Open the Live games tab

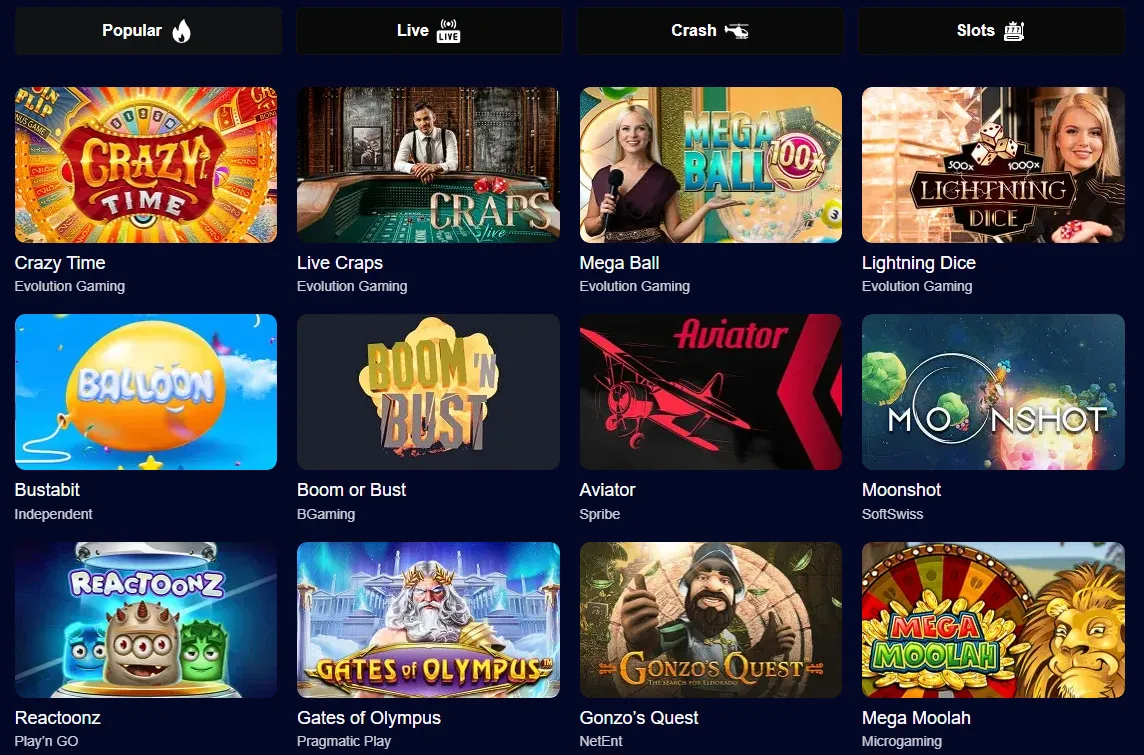[429, 31]
